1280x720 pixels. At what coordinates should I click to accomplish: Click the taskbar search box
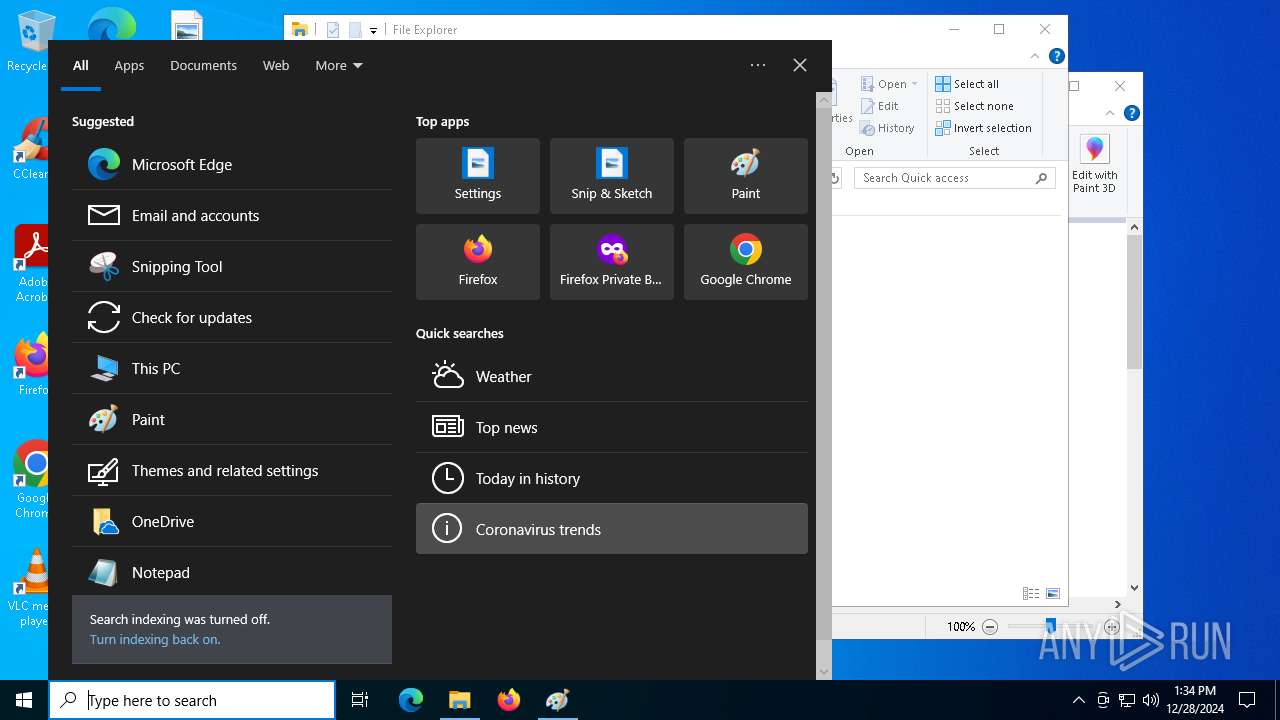click(192, 700)
